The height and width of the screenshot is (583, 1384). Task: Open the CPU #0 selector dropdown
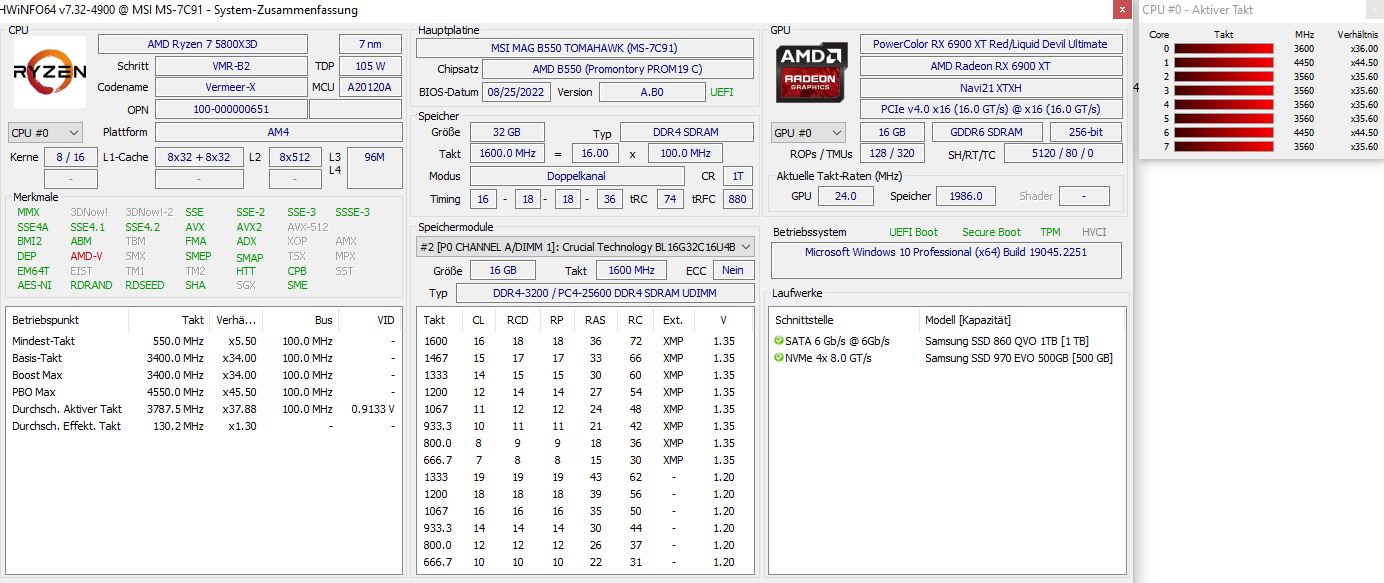45,132
